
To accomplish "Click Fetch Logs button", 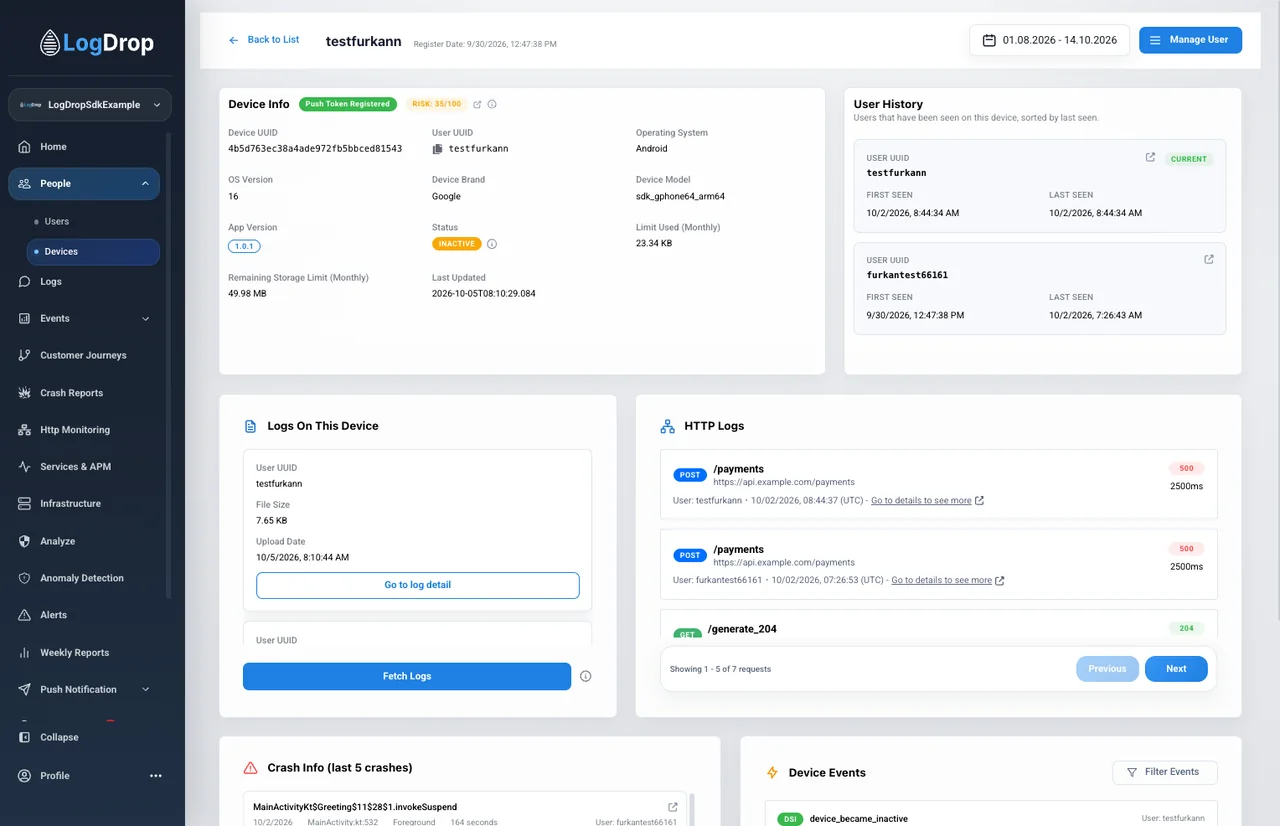I will (x=407, y=676).
